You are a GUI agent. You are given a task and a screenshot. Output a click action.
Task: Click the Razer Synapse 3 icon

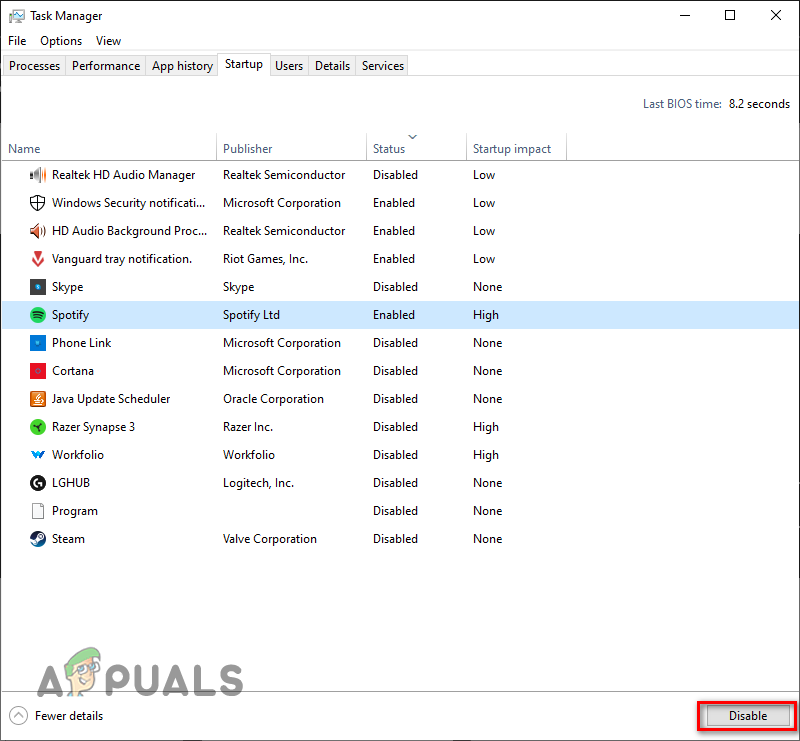(38, 427)
